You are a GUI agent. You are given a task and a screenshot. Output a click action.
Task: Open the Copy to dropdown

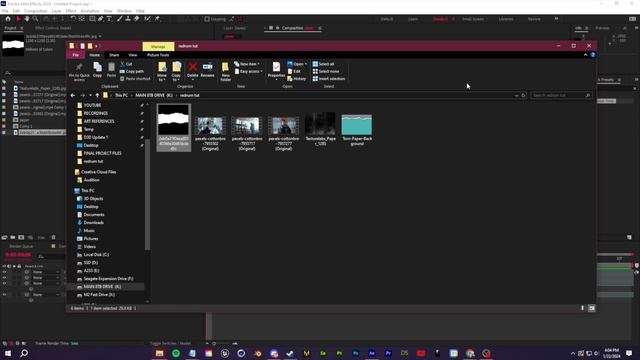(x=176, y=71)
